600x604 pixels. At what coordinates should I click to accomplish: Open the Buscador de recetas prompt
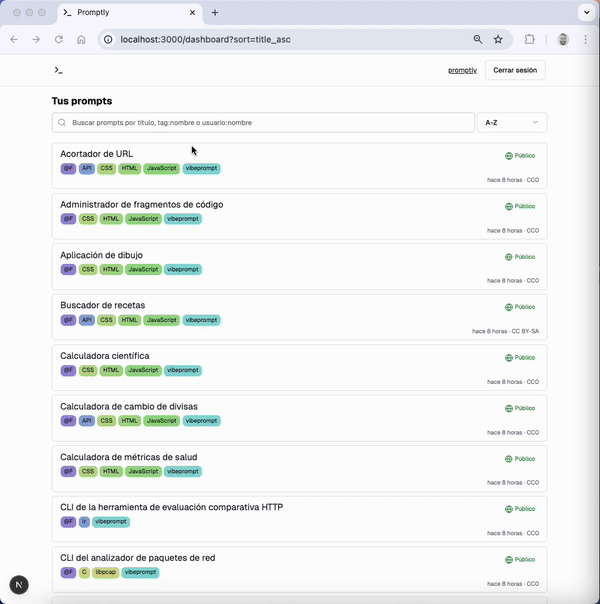[102, 305]
